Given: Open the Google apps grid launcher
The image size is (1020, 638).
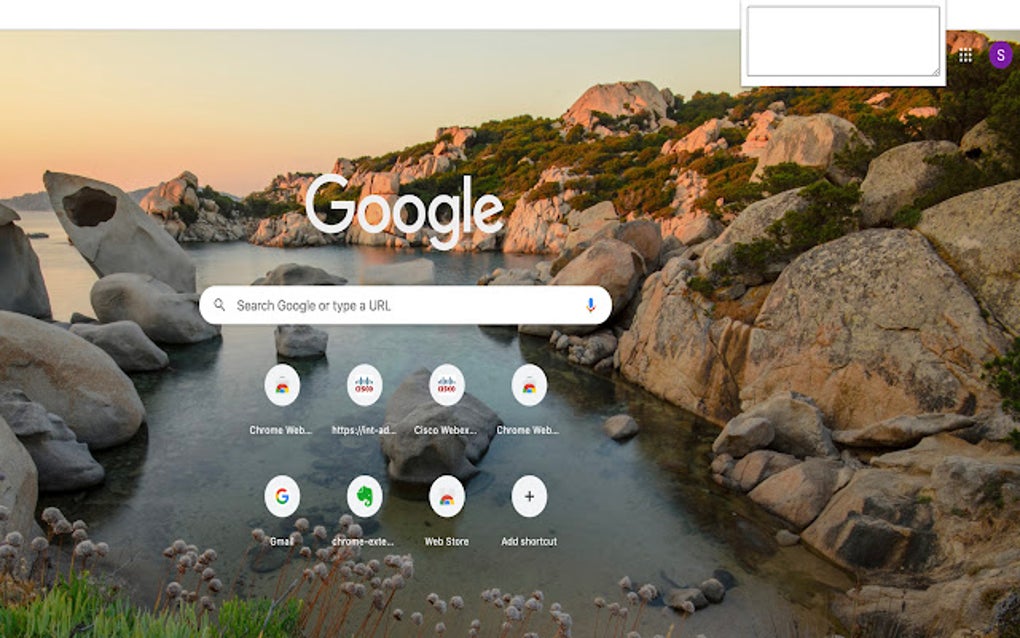Looking at the screenshot, I should pyautogui.click(x=966, y=56).
